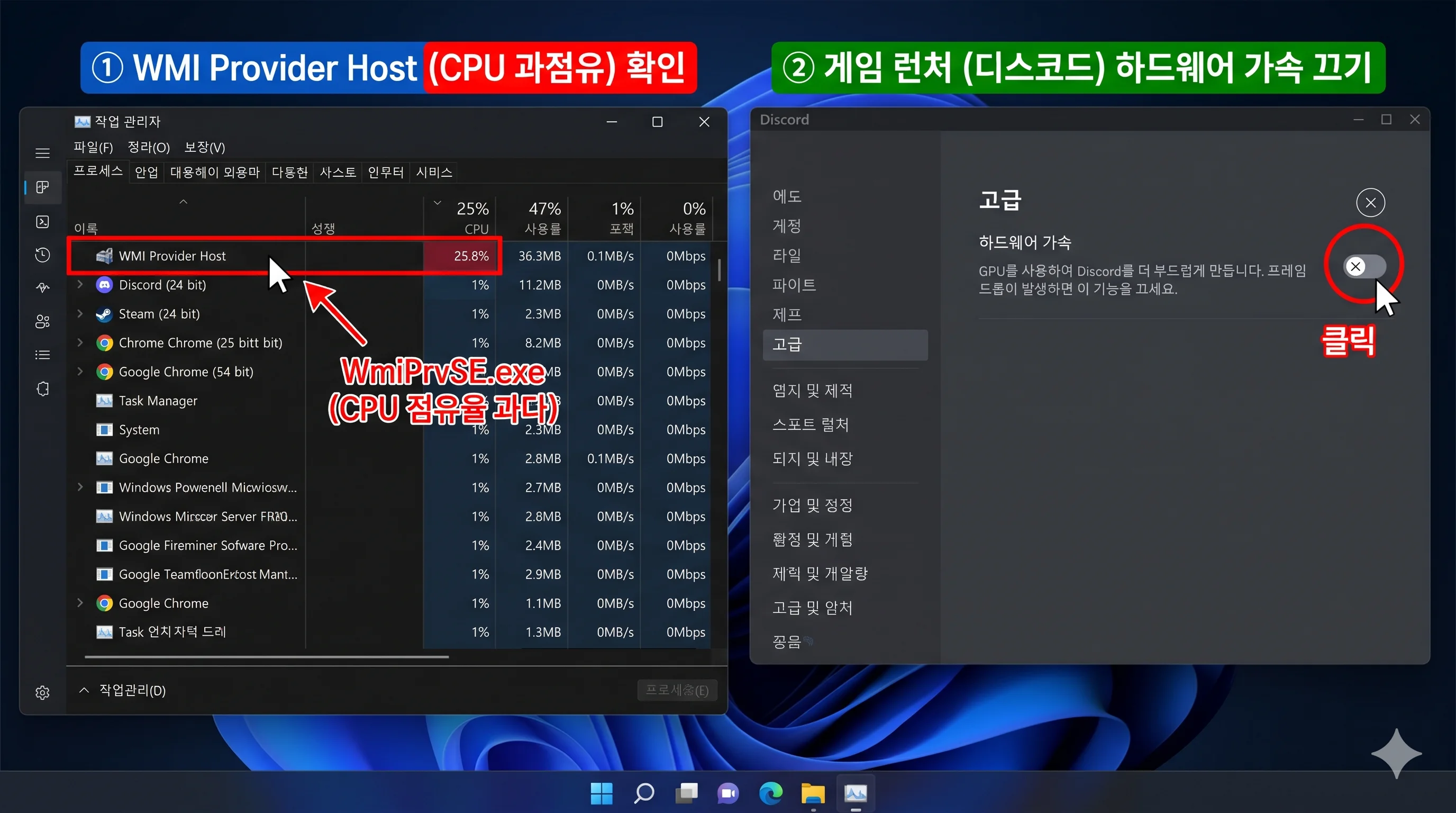Toggle Discord hardware acceleration switch
1456x813 pixels.
pyautogui.click(x=1364, y=266)
